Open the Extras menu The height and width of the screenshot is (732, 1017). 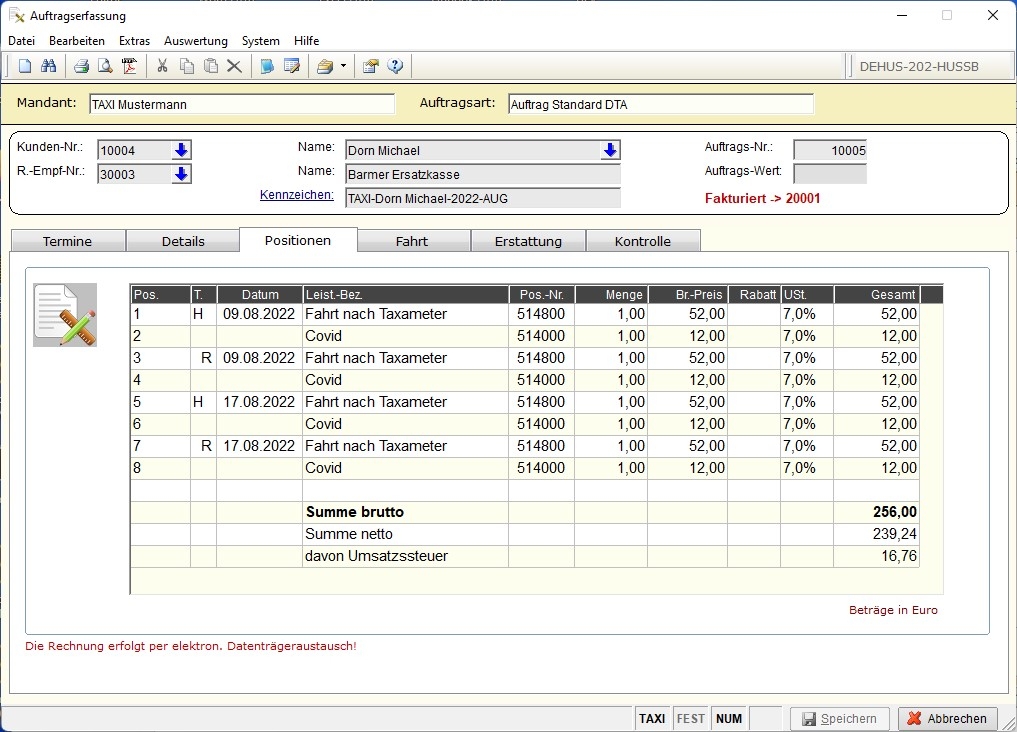pyautogui.click(x=134, y=41)
